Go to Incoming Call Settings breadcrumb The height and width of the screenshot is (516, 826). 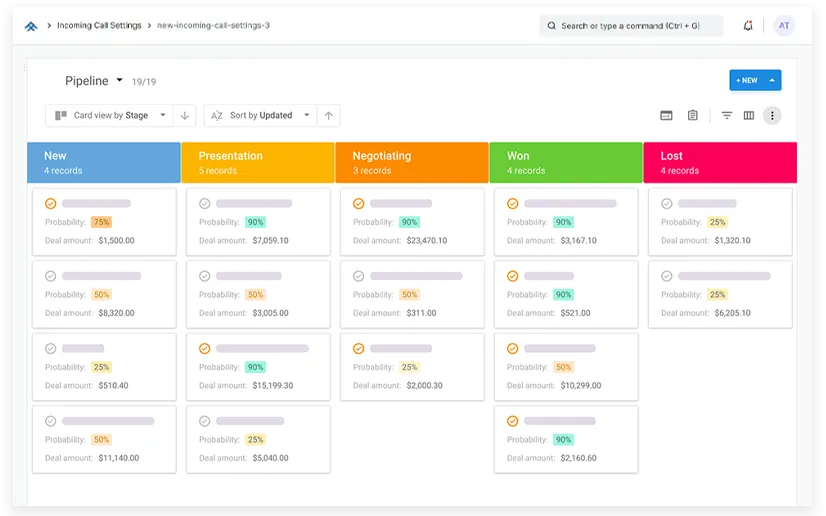pos(100,26)
